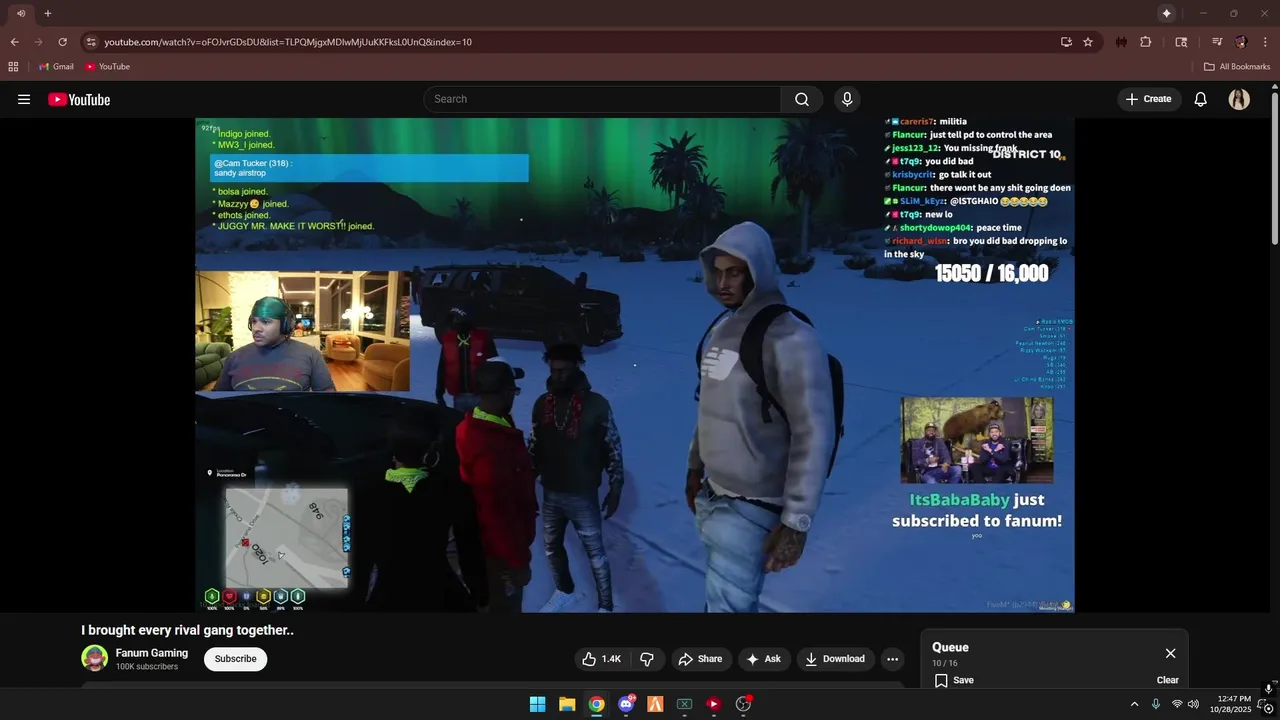The width and height of the screenshot is (1280, 720).
Task: Open the Create menu
Action: point(1148,99)
